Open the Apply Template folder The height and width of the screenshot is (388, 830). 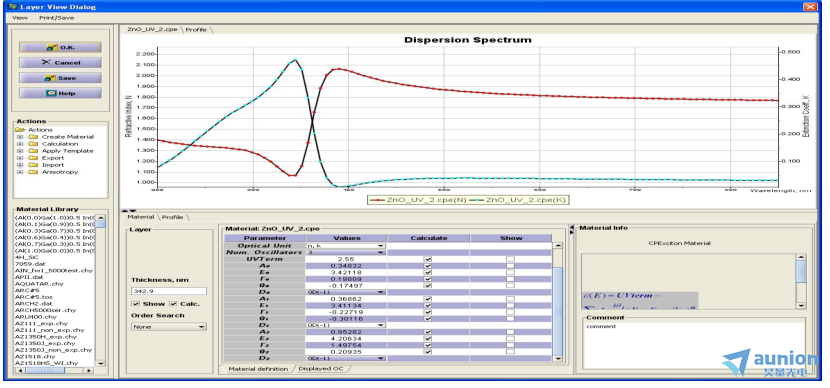click(x=67, y=151)
